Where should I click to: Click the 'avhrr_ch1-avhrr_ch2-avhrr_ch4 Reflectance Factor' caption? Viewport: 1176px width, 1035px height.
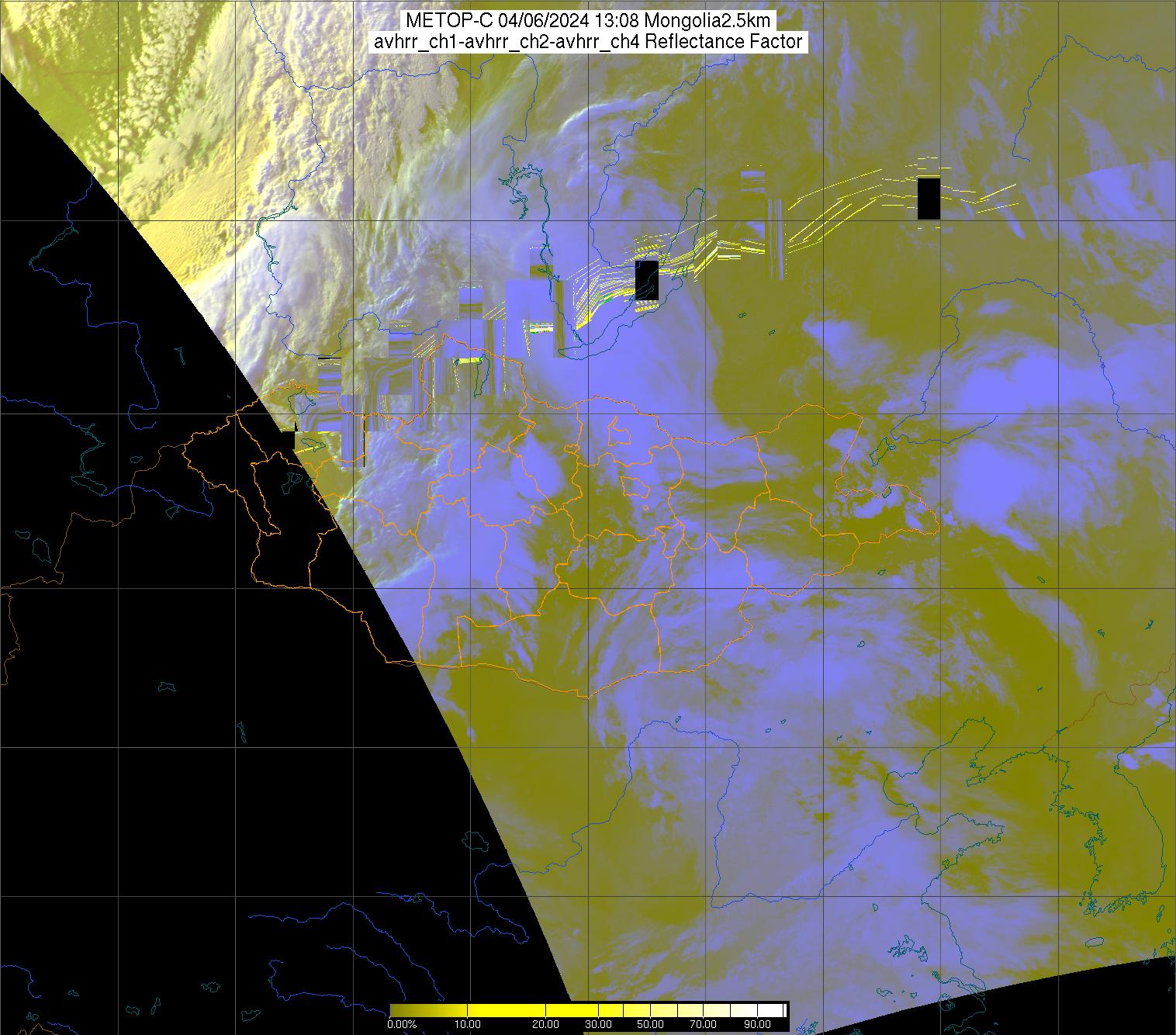click(587, 42)
